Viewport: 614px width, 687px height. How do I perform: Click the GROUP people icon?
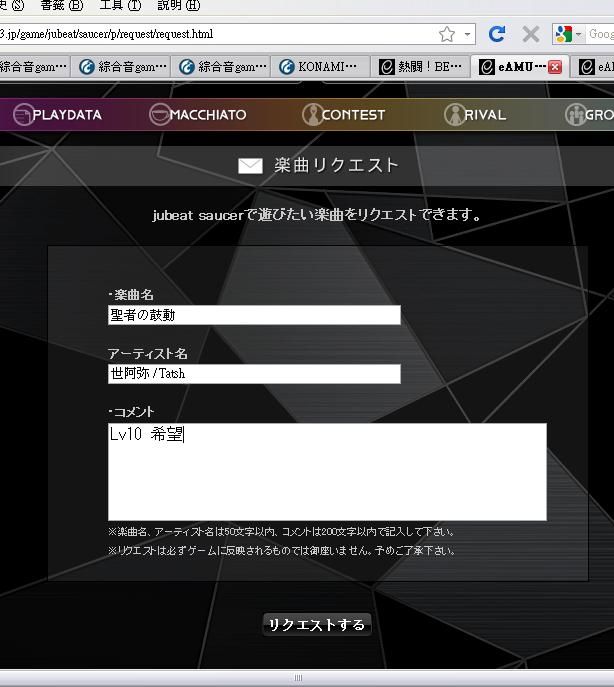[x=575, y=115]
